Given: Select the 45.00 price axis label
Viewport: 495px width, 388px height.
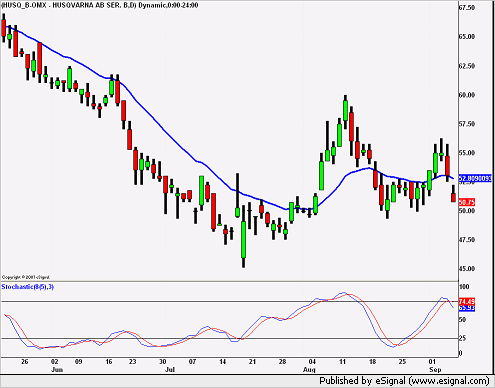Looking at the screenshot, I should pos(467,268).
